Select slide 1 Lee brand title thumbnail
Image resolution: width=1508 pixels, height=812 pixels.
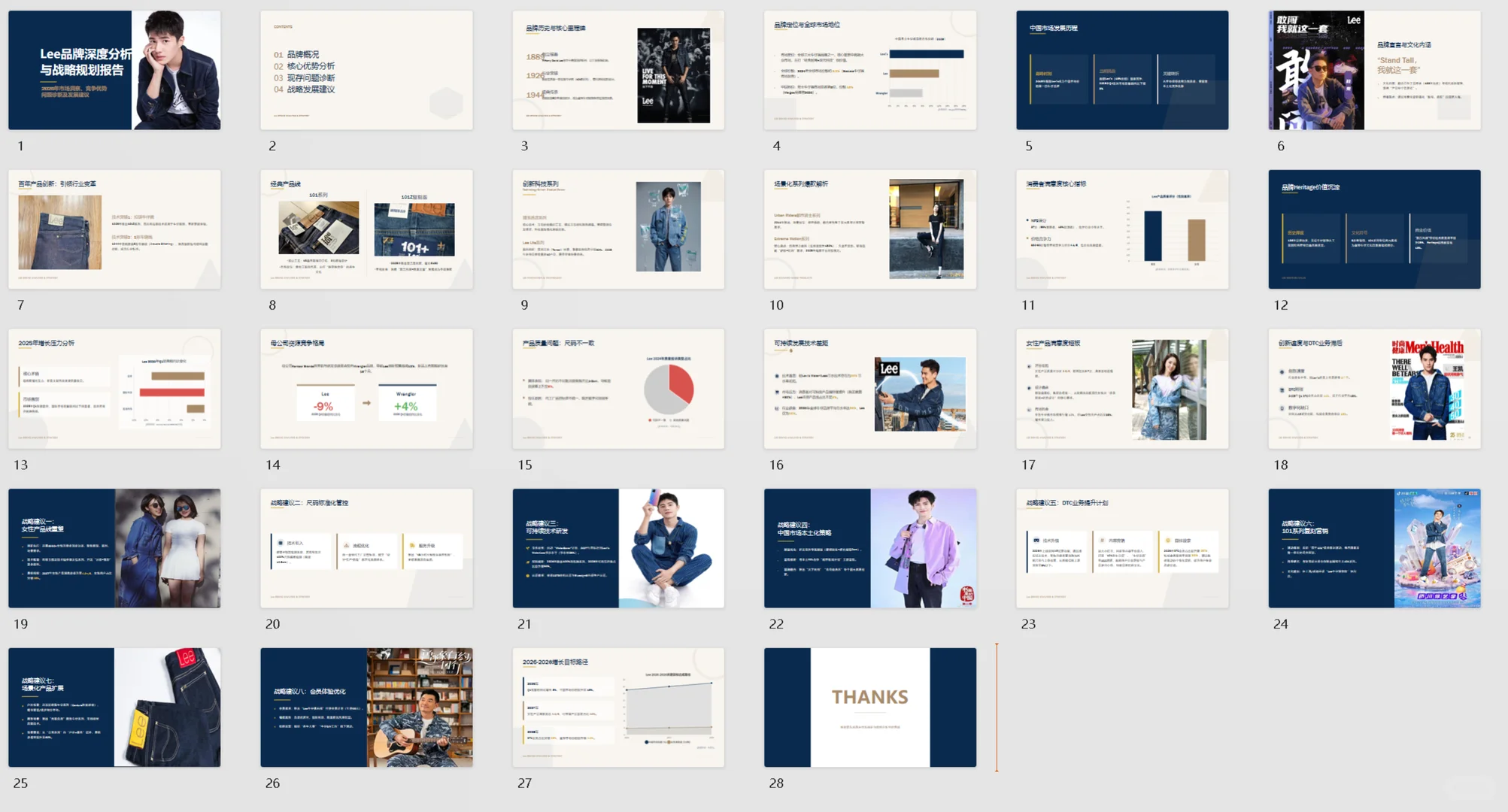pos(114,70)
